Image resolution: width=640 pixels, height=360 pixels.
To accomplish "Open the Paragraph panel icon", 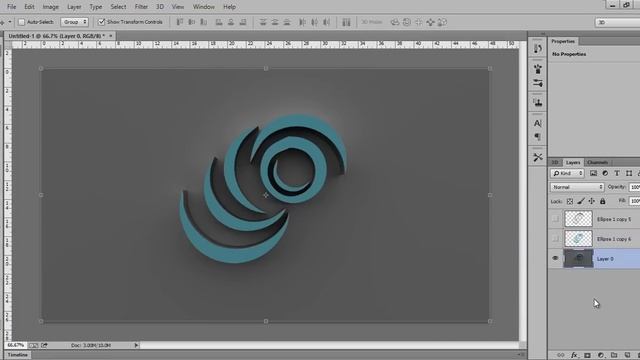I will point(538,137).
